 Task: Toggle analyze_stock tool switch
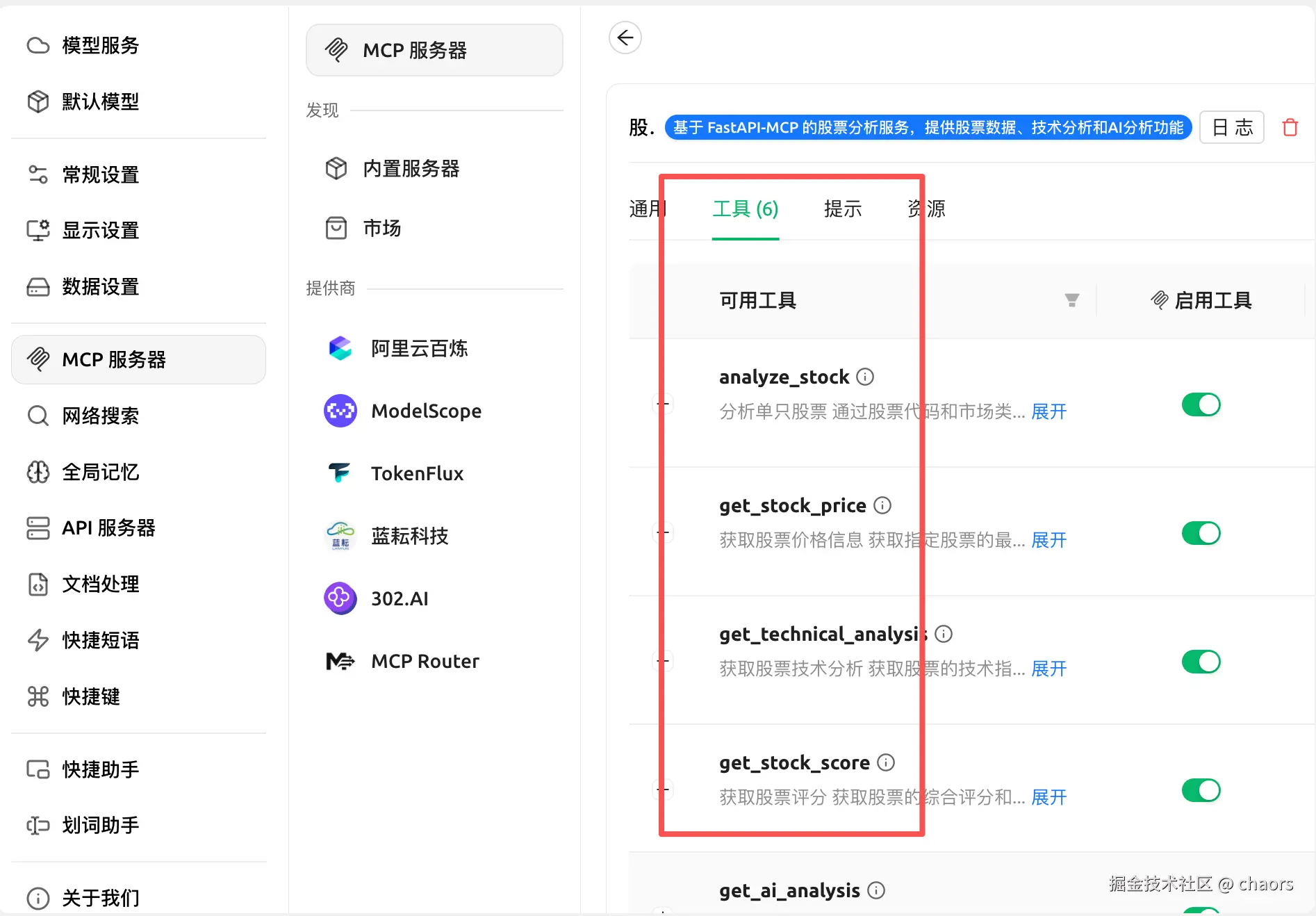pos(1201,404)
